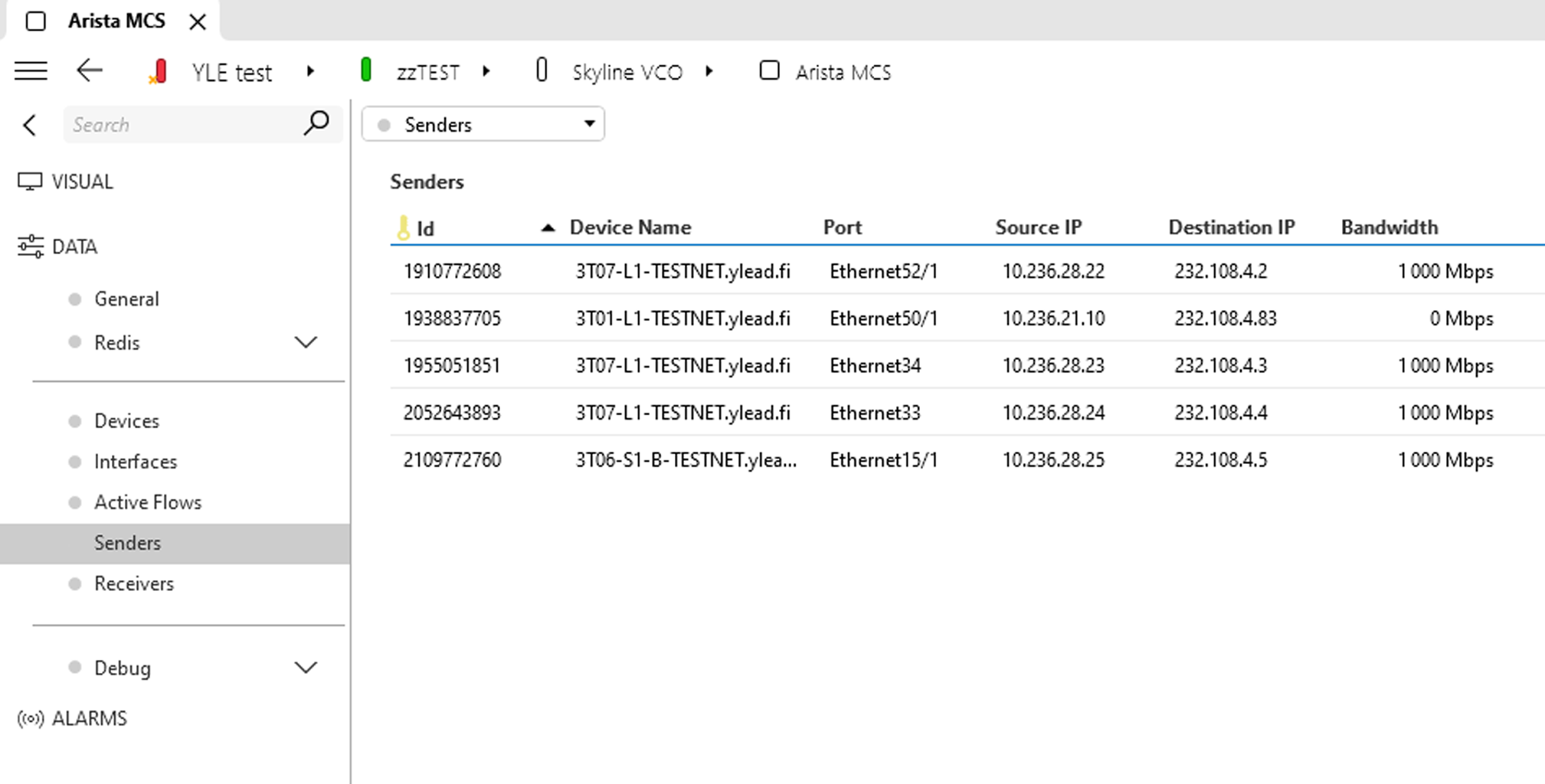Sort by the Source IP column
The width and height of the screenshot is (1545, 784).
[1039, 227]
